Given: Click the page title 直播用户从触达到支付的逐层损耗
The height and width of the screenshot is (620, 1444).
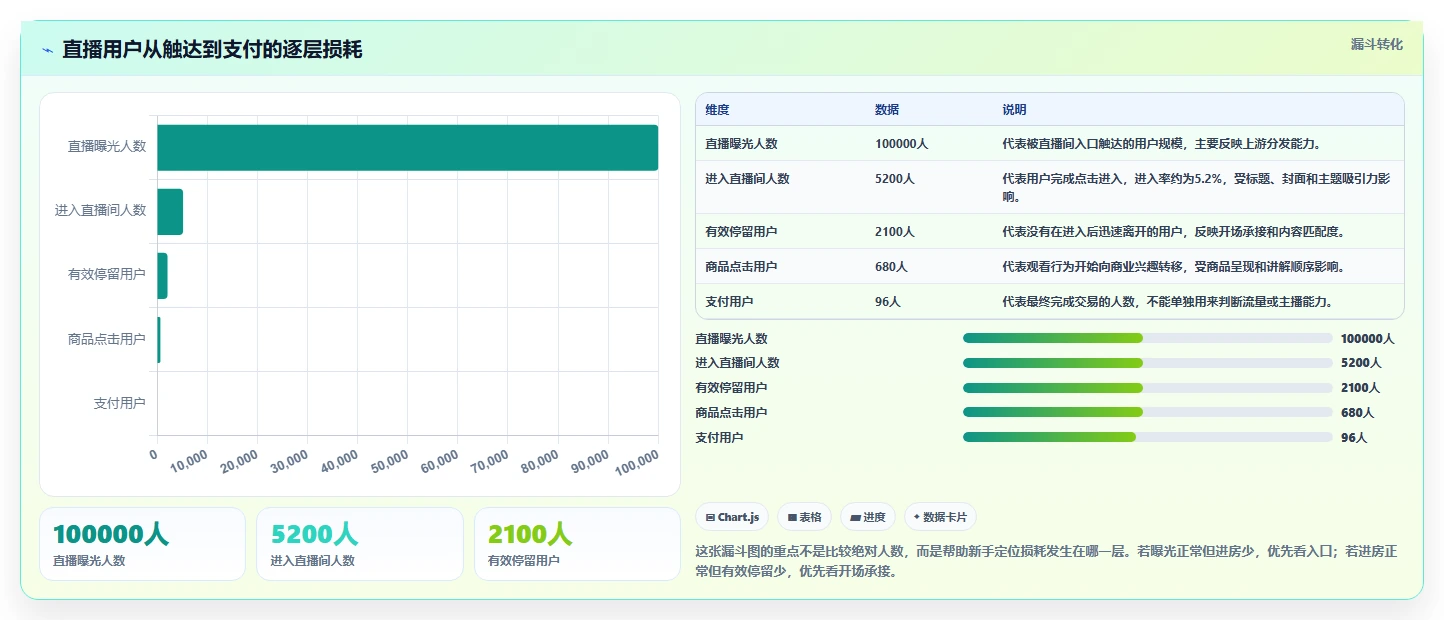Looking at the screenshot, I should click(211, 49).
